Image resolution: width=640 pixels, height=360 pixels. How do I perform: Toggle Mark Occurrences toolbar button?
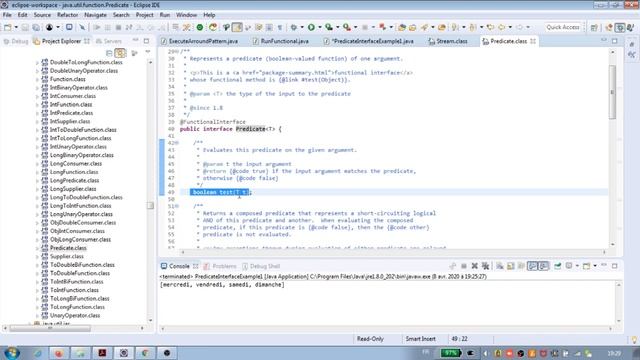(x=237, y=27)
